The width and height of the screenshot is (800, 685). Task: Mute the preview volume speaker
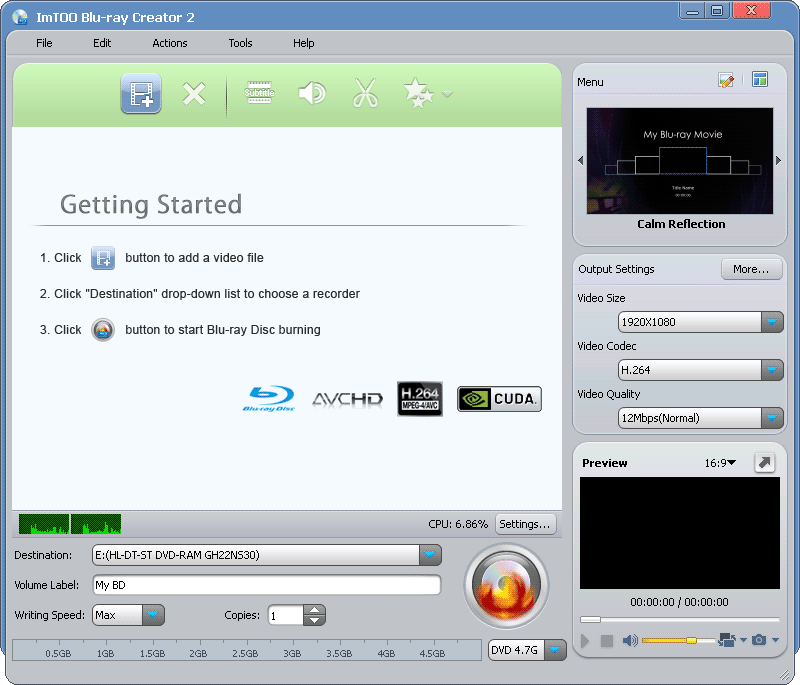(628, 641)
